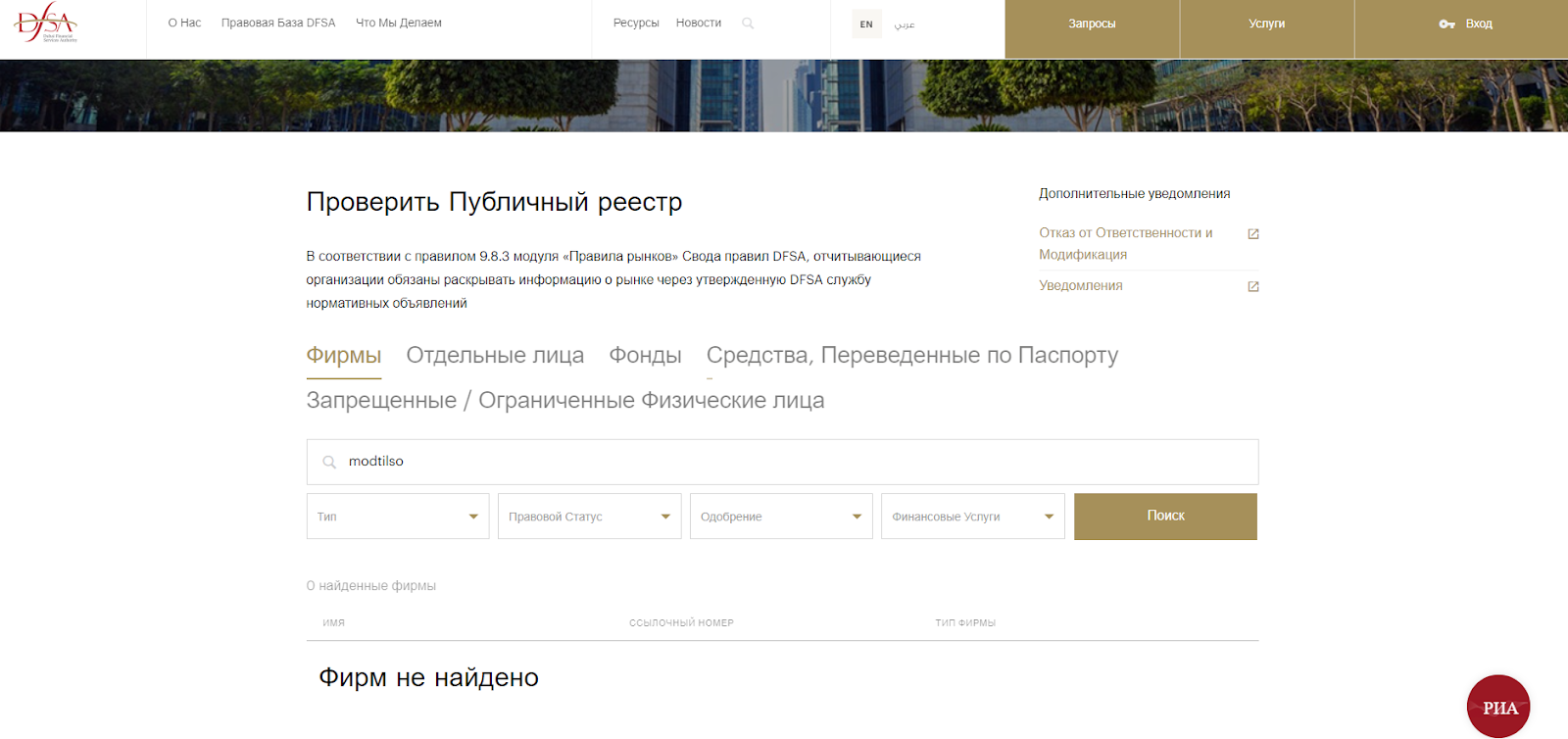Image resolution: width=1568 pixels, height=739 pixels.
Task: Expand the Финансовые Услуги dropdown
Action: (972, 517)
